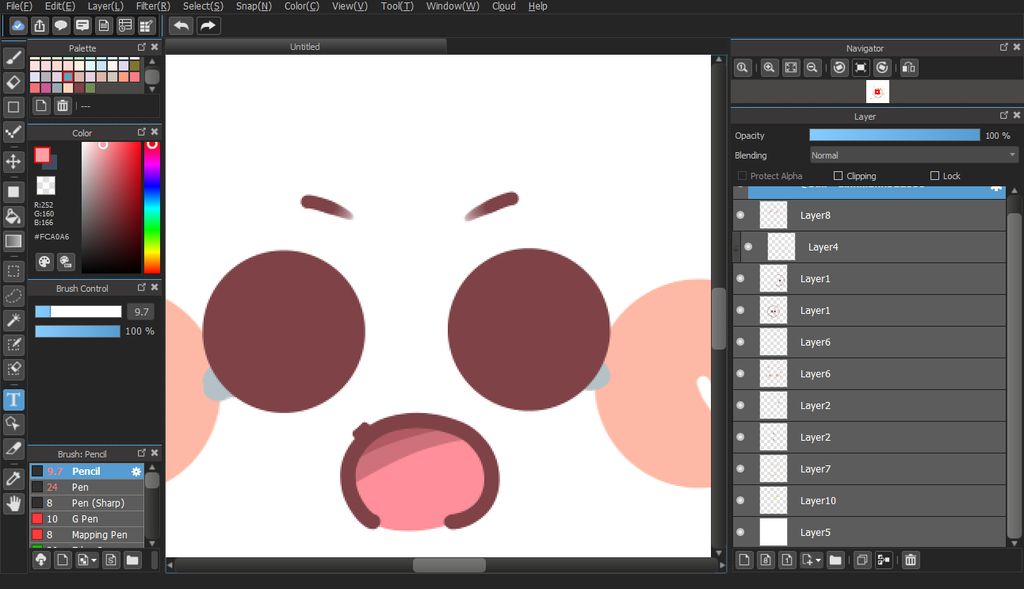This screenshot has width=1024, height=589.
Task: Open the Blending mode dropdown
Action: [x=914, y=155]
